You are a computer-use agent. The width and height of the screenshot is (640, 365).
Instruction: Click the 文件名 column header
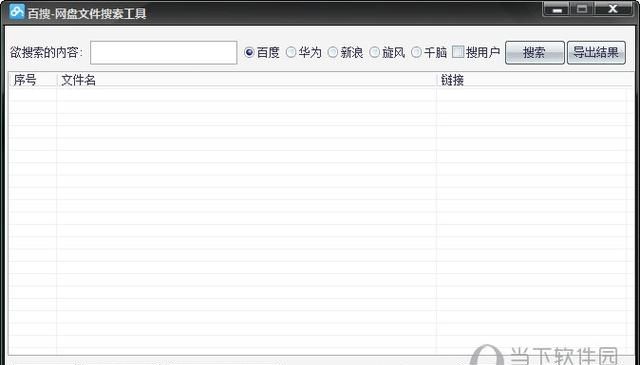point(247,80)
